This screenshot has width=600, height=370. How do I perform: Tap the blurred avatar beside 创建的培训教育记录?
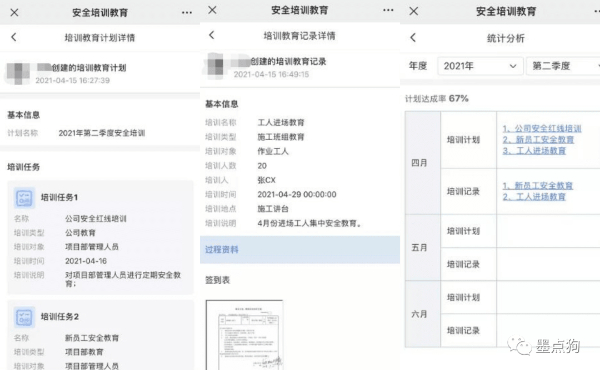[216, 66]
